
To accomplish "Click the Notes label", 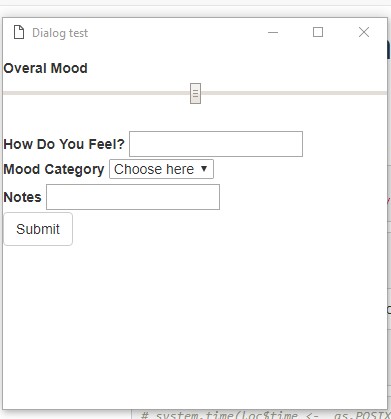I will click(22, 197).
